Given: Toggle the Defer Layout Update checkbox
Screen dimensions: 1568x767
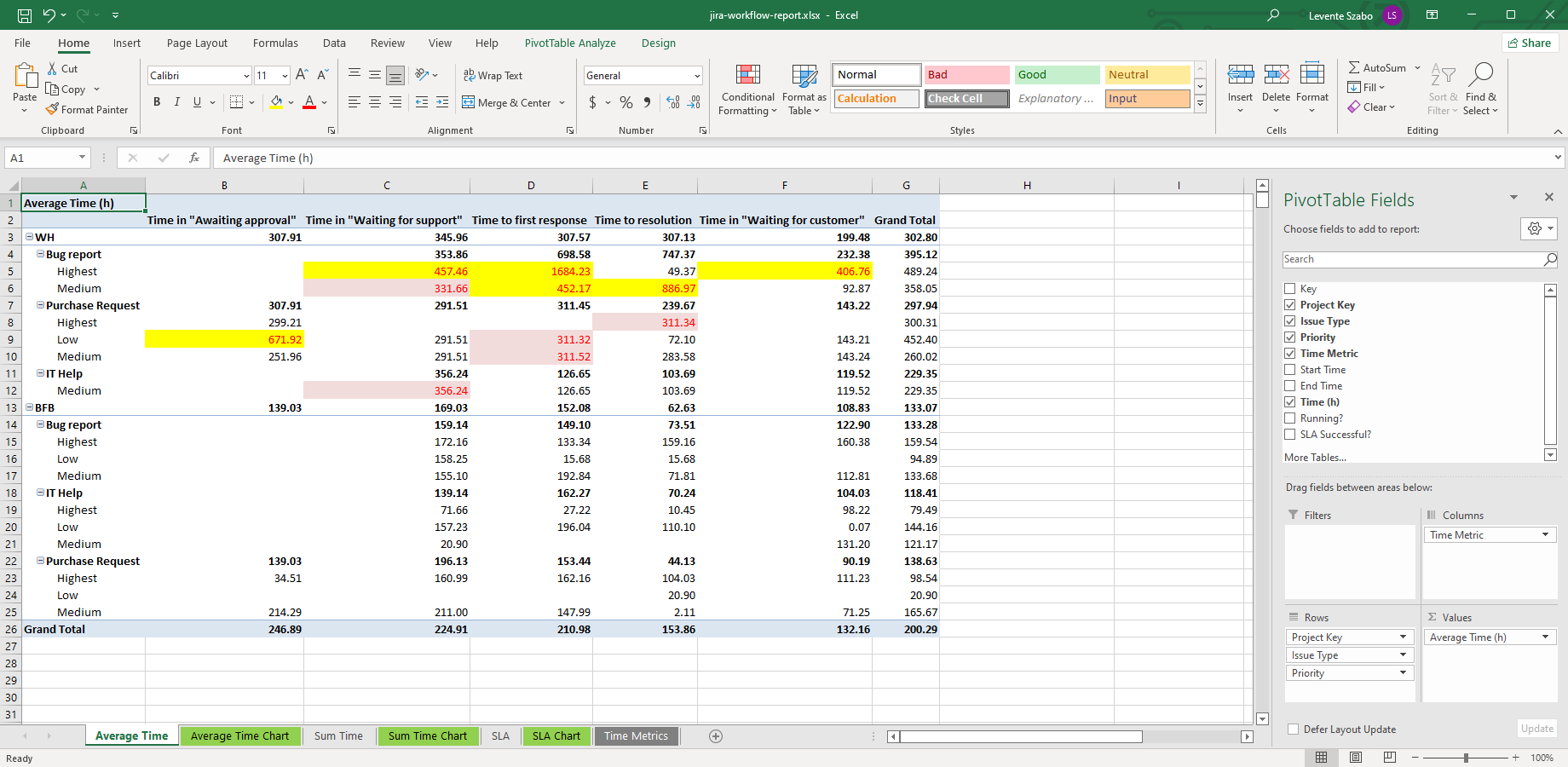Looking at the screenshot, I should click(x=1294, y=730).
